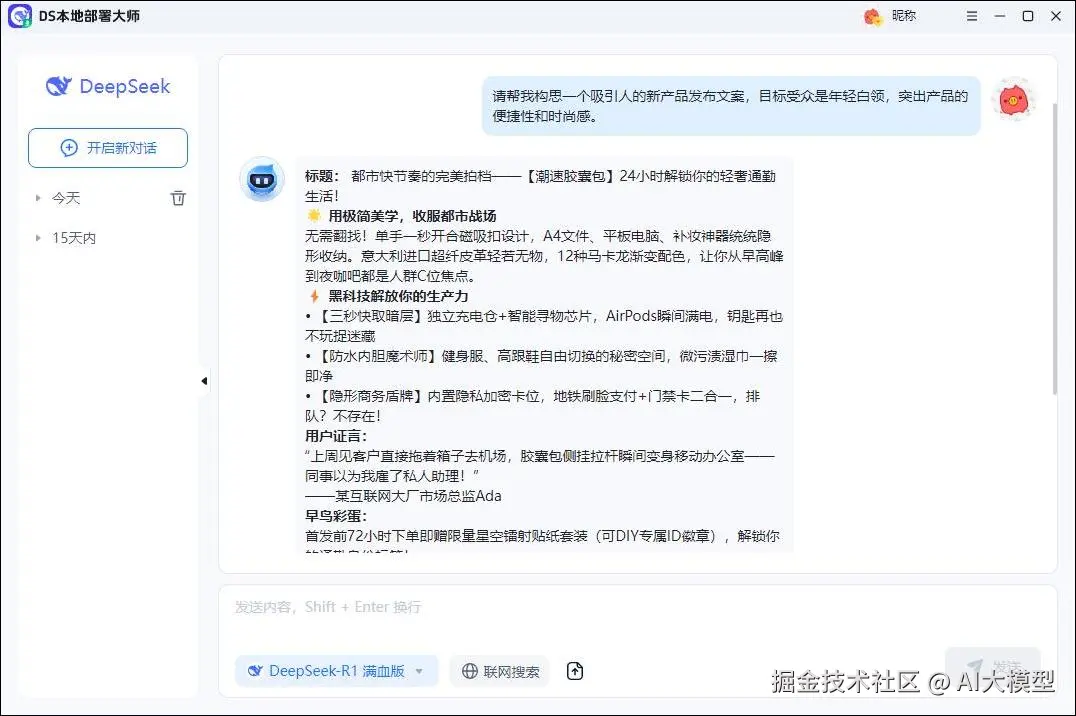1076x716 pixels.
Task: Click the 开启新对话 button
Action: pyautogui.click(x=107, y=147)
